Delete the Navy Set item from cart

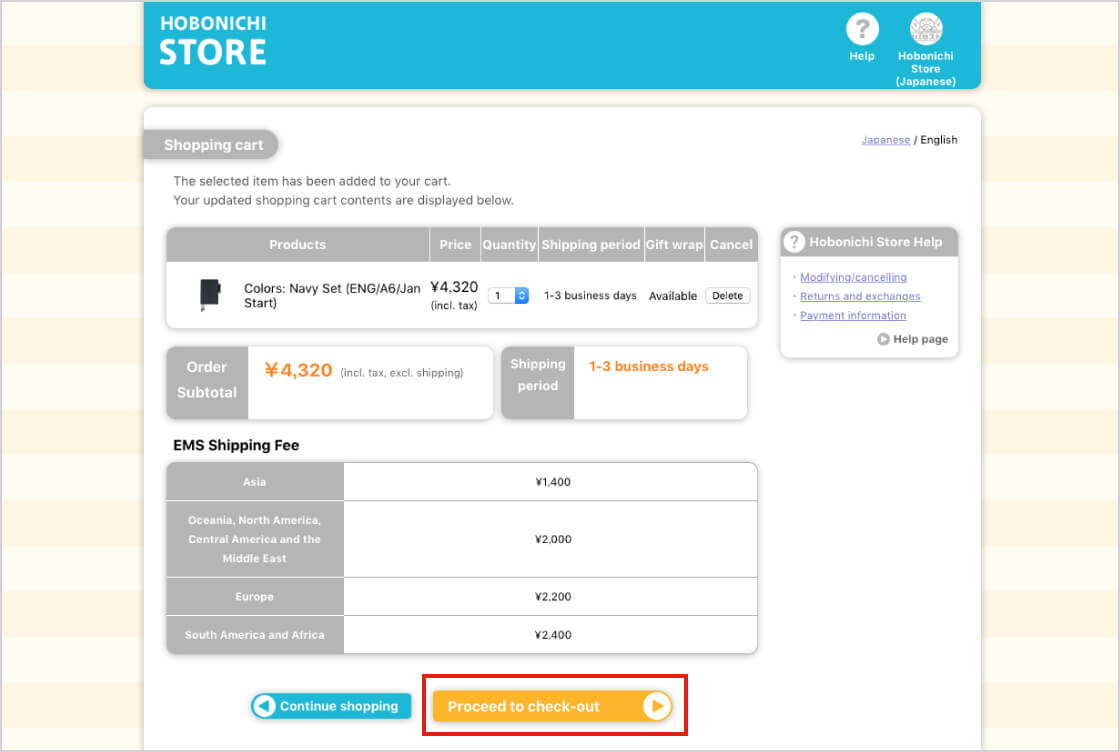(727, 296)
